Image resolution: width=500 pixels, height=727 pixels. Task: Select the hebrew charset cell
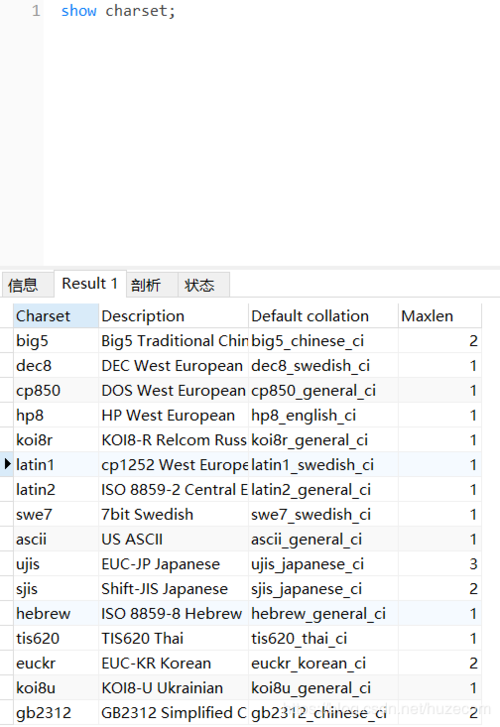coord(56,613)
